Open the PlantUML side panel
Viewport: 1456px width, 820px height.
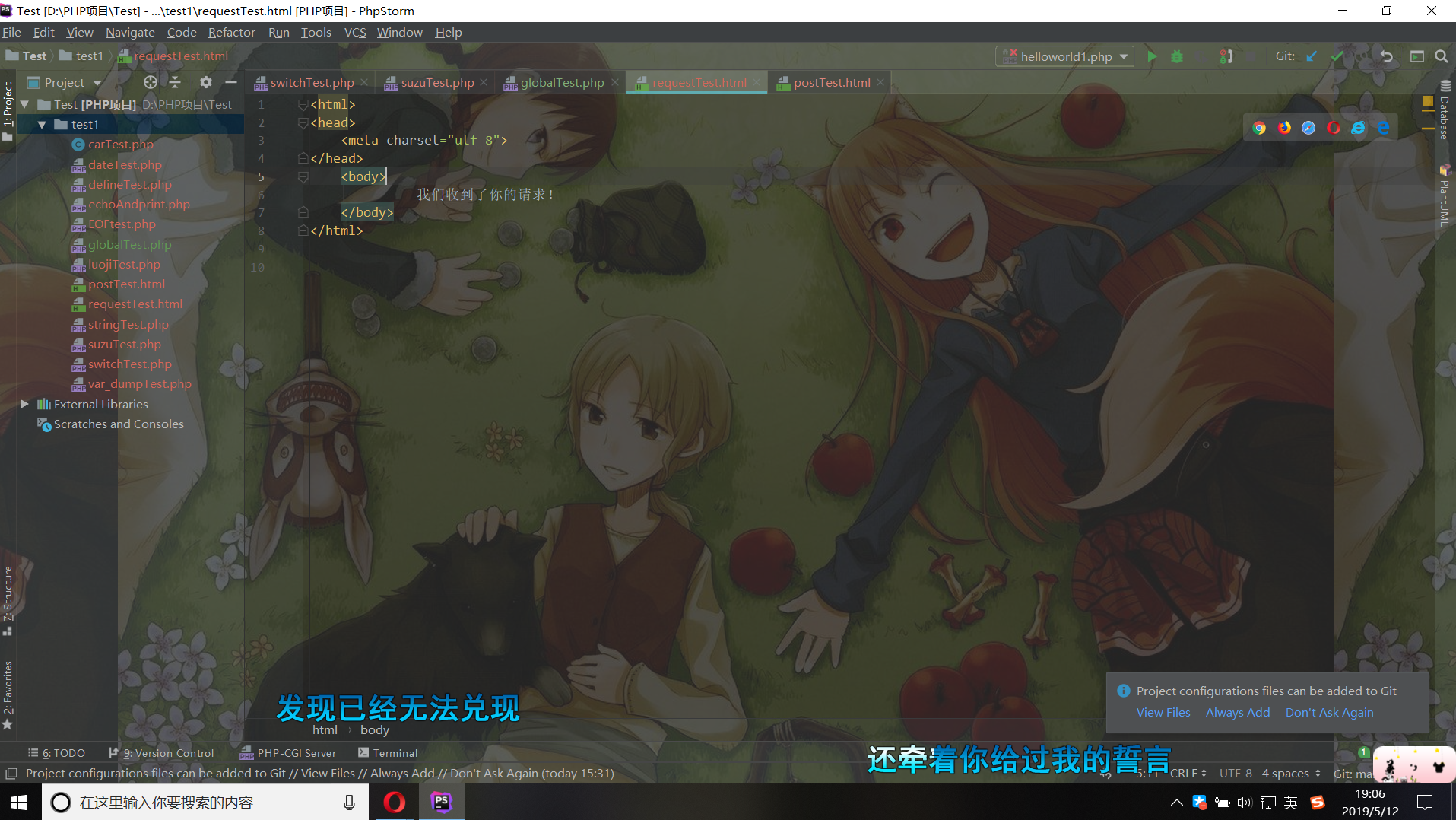click(1445, 196)
